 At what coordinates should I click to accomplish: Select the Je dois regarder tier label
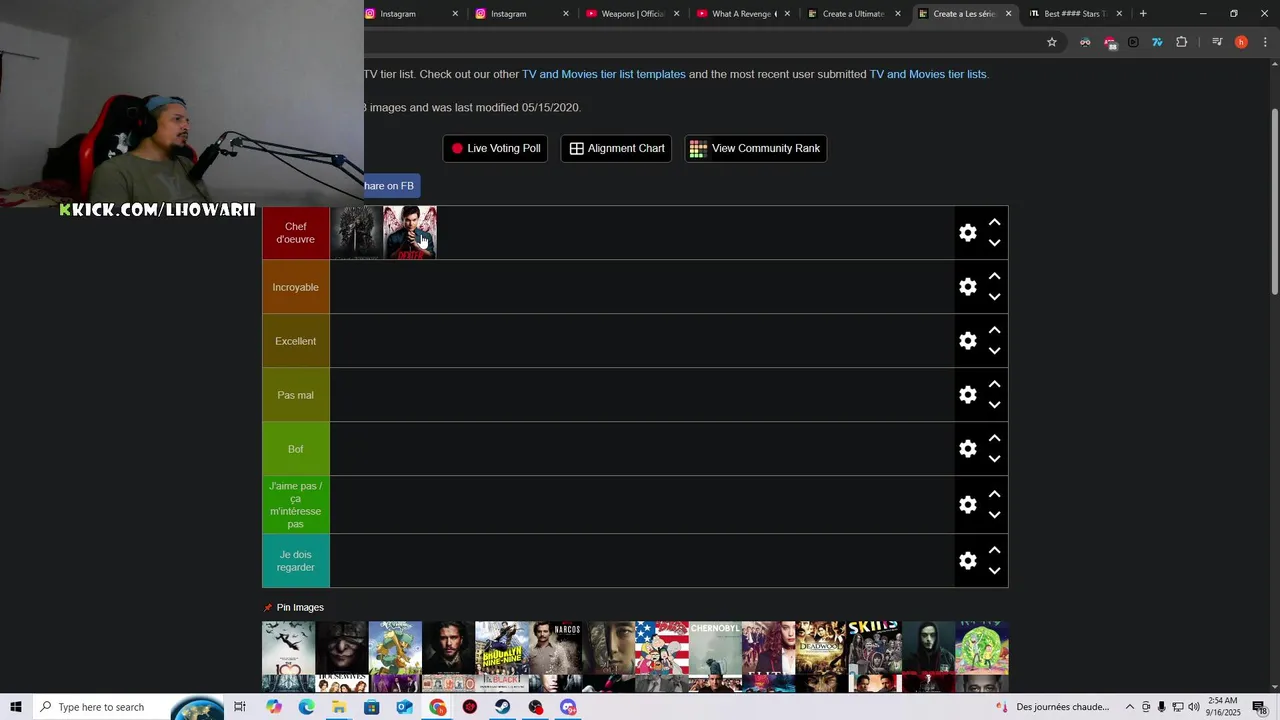(x=296, y=561)
